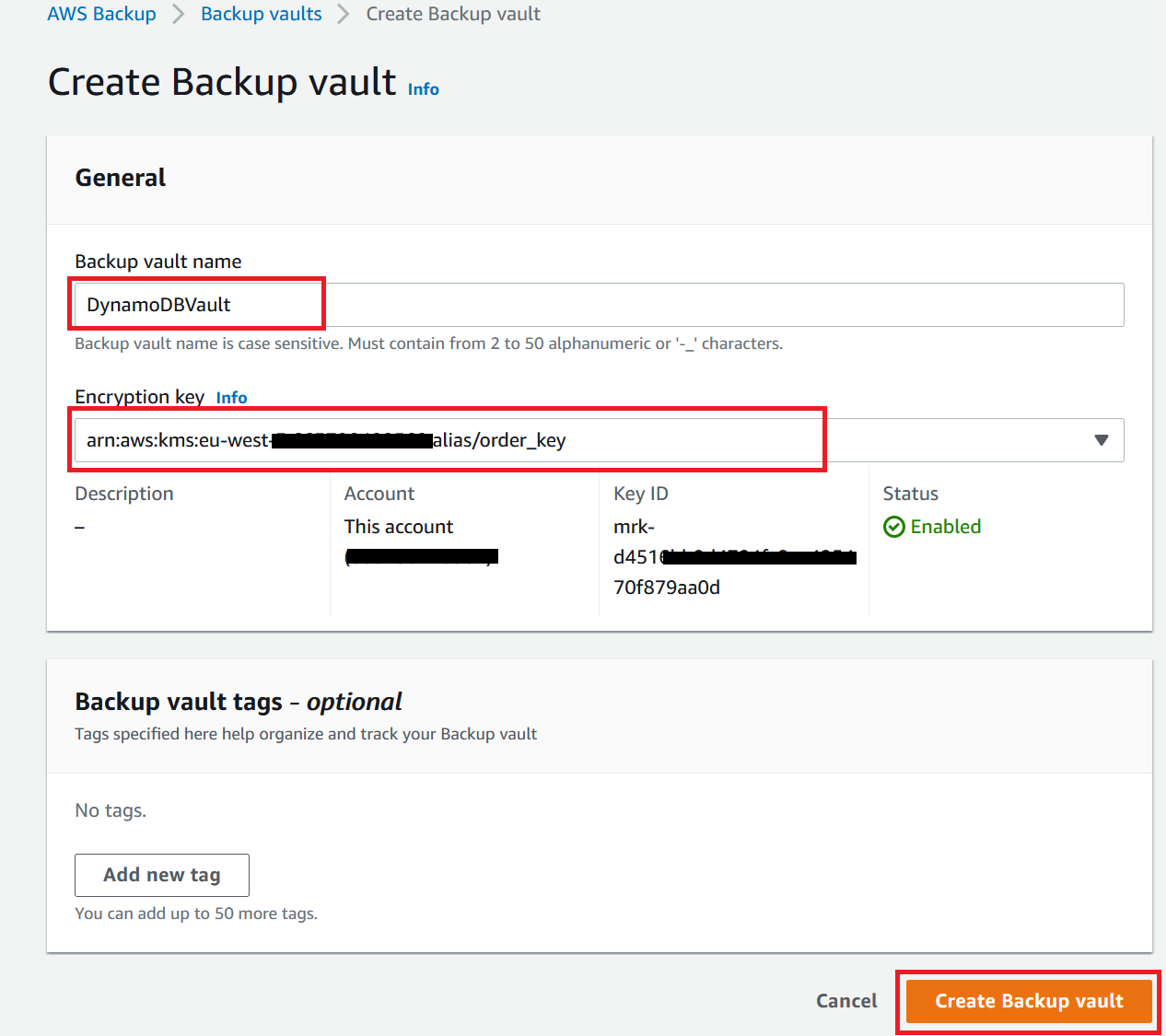Click the Description dash placeholder

(x=79, y=526)
